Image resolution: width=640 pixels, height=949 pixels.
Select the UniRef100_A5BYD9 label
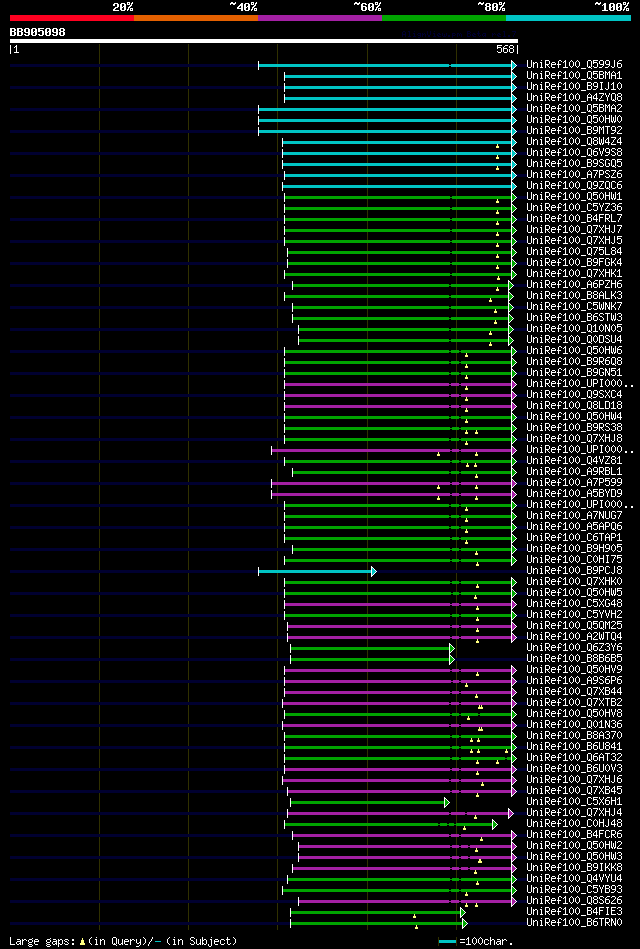click(575, 494)
